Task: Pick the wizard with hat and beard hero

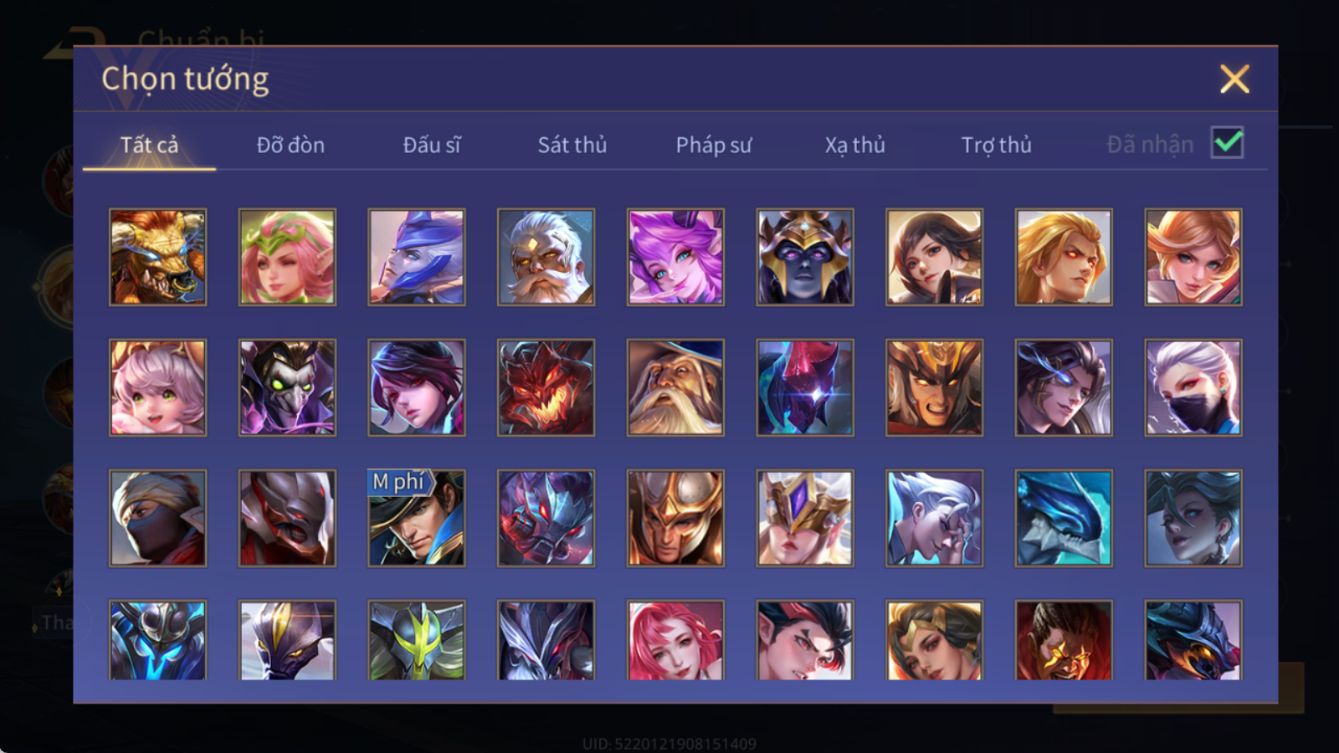Action: coord(676,388)
